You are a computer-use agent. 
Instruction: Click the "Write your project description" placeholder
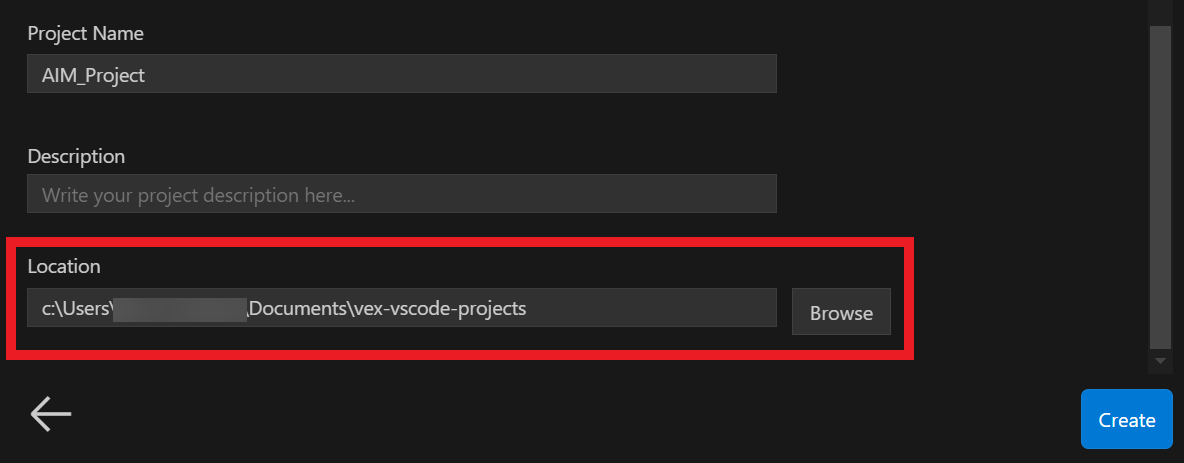pos(198,195)
